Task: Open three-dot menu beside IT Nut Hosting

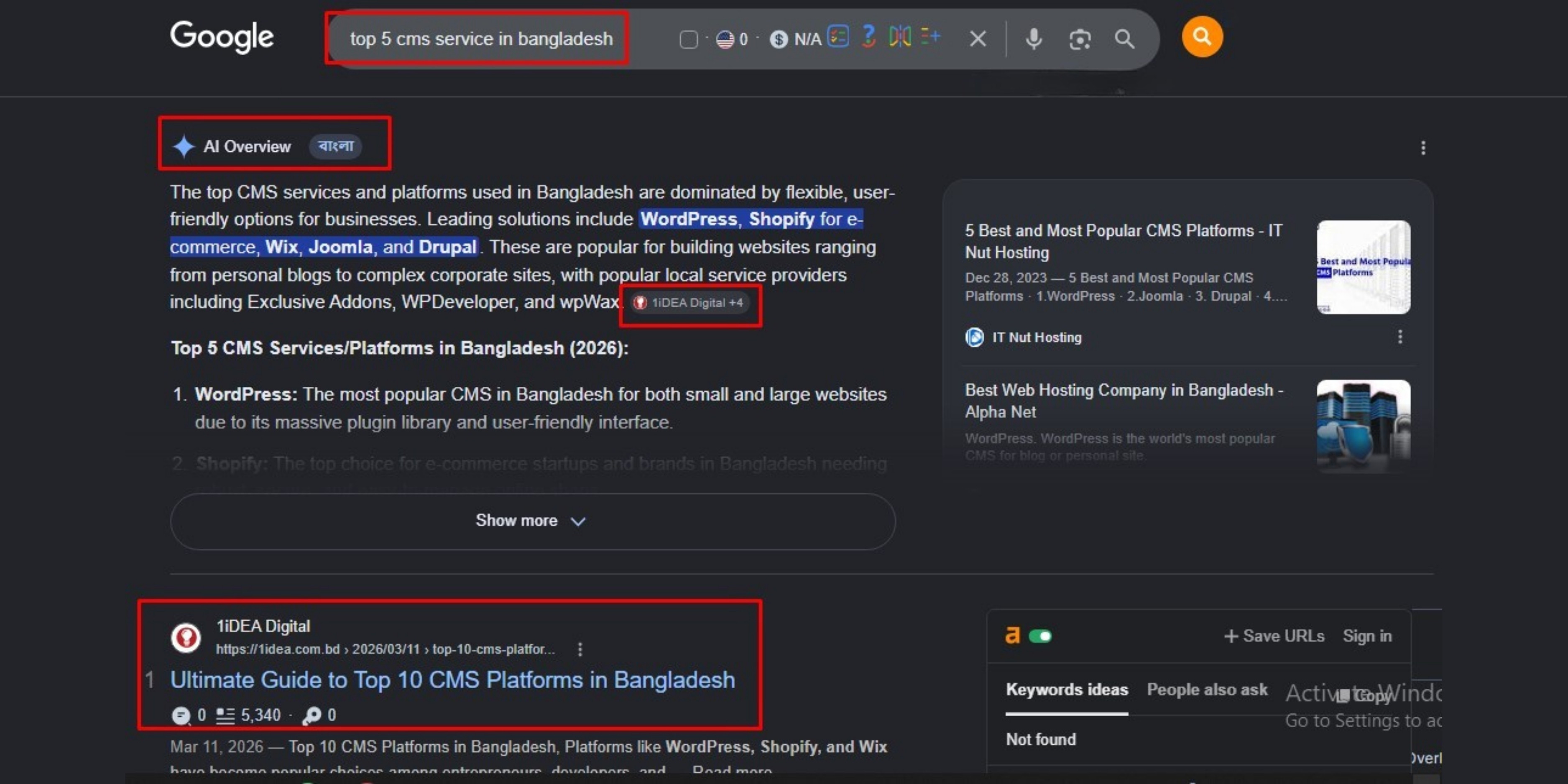Action: [x=1400, y=337]
